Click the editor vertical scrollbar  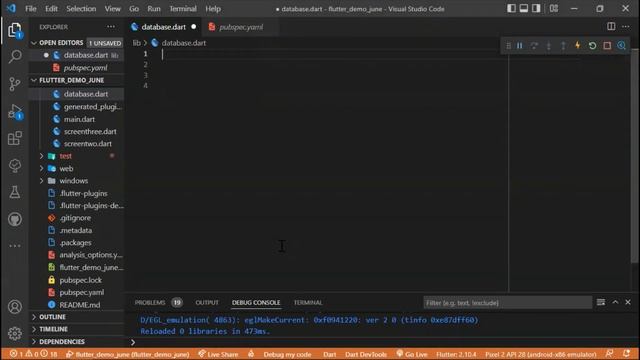[635, 155]
